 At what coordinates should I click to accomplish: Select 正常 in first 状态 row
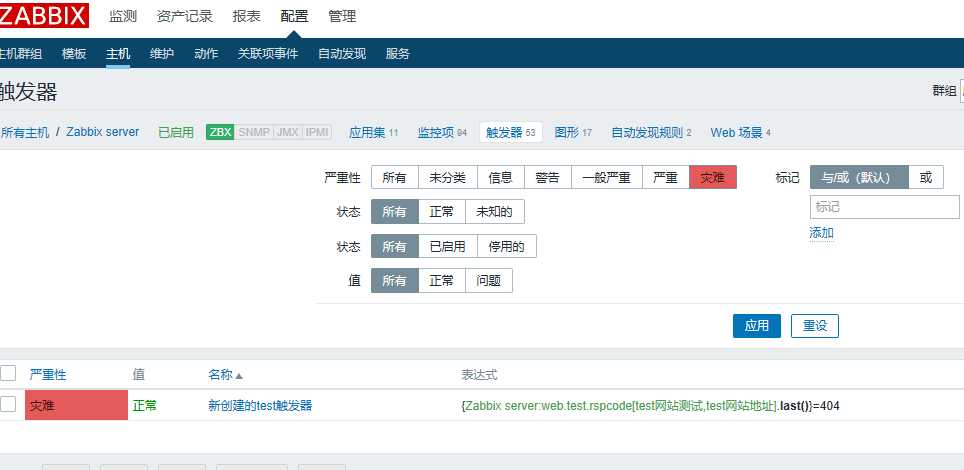coord(442,212)
